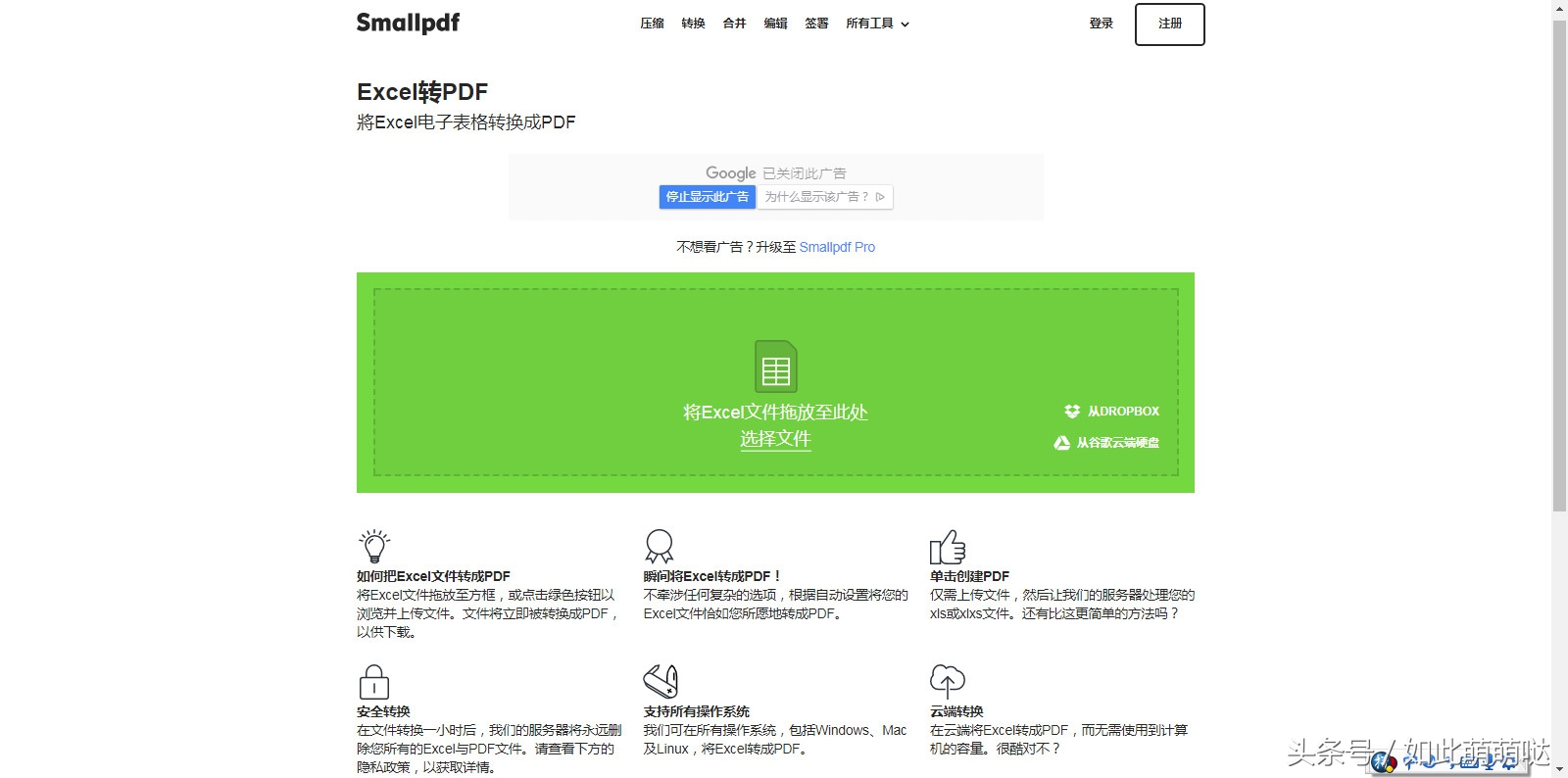Click the 将Excel文件拖放至此处 text

point(775,413)
